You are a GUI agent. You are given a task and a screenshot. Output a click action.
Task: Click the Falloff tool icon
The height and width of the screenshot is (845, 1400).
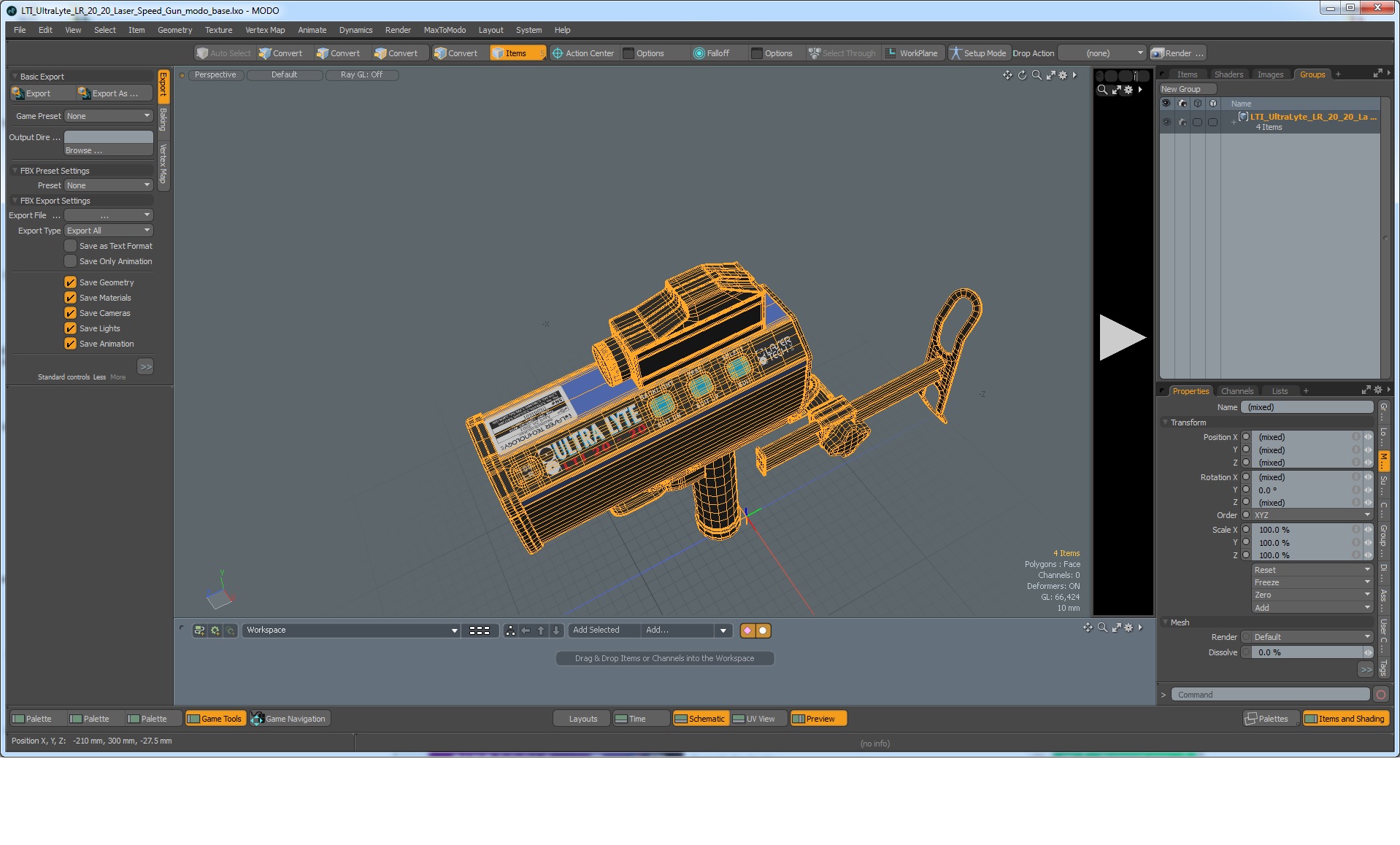pos(699,53)
